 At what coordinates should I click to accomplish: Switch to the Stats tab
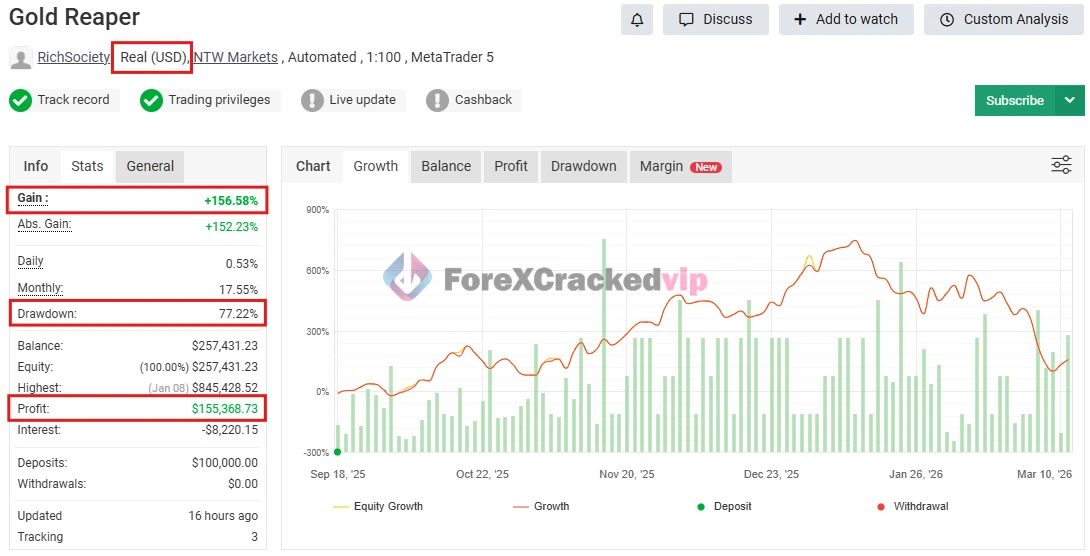(87, 166)
